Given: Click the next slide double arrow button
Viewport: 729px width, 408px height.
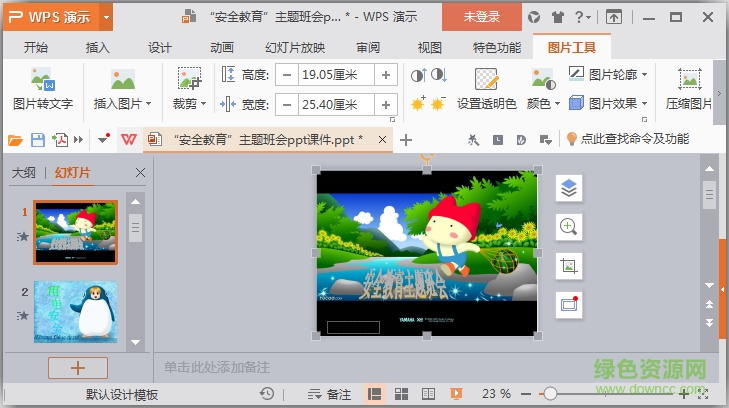Looking at the screenshot, I should click(x=709, y=322).
